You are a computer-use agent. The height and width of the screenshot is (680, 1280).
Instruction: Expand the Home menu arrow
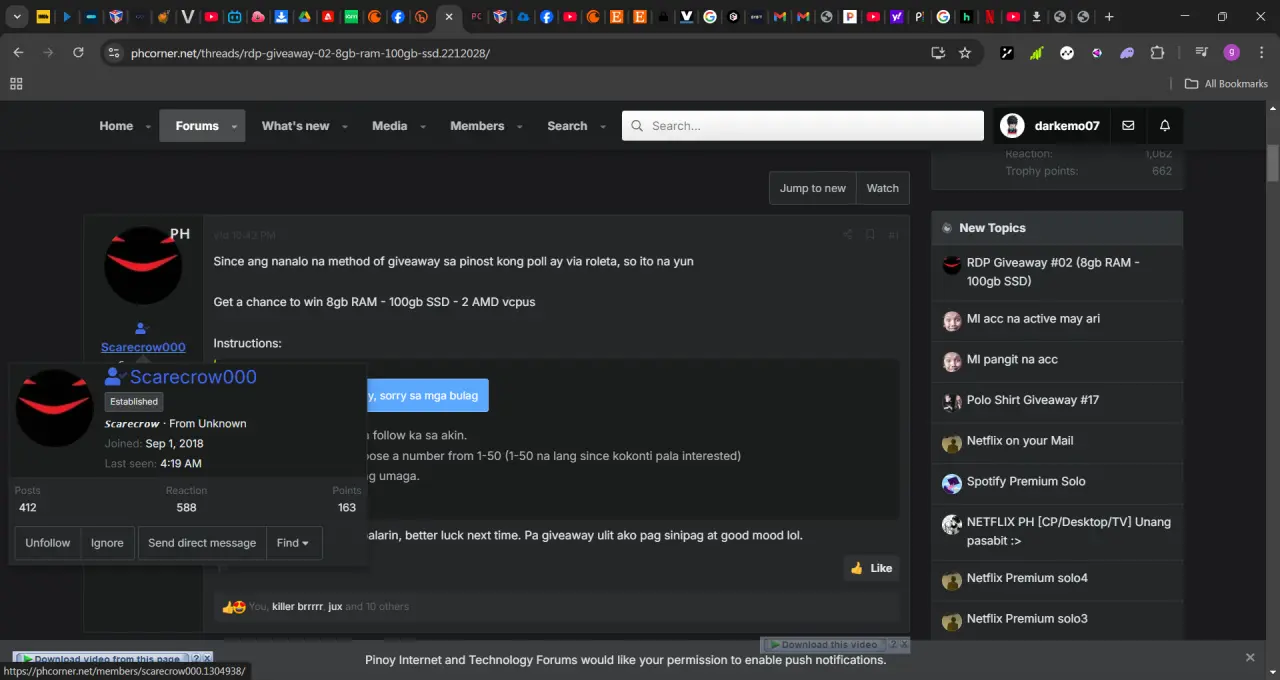[149, 127]
